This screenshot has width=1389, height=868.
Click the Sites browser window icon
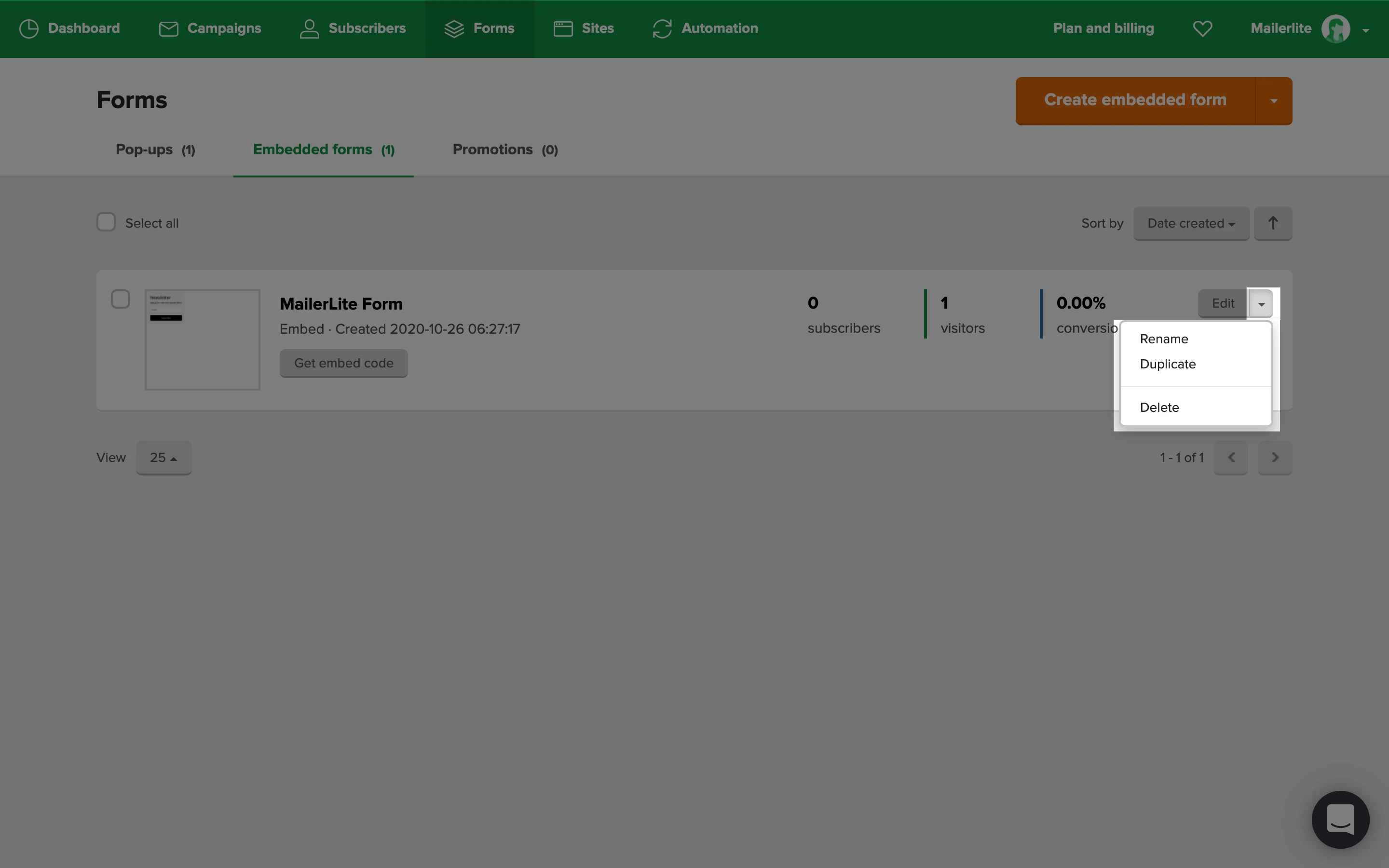562,29
